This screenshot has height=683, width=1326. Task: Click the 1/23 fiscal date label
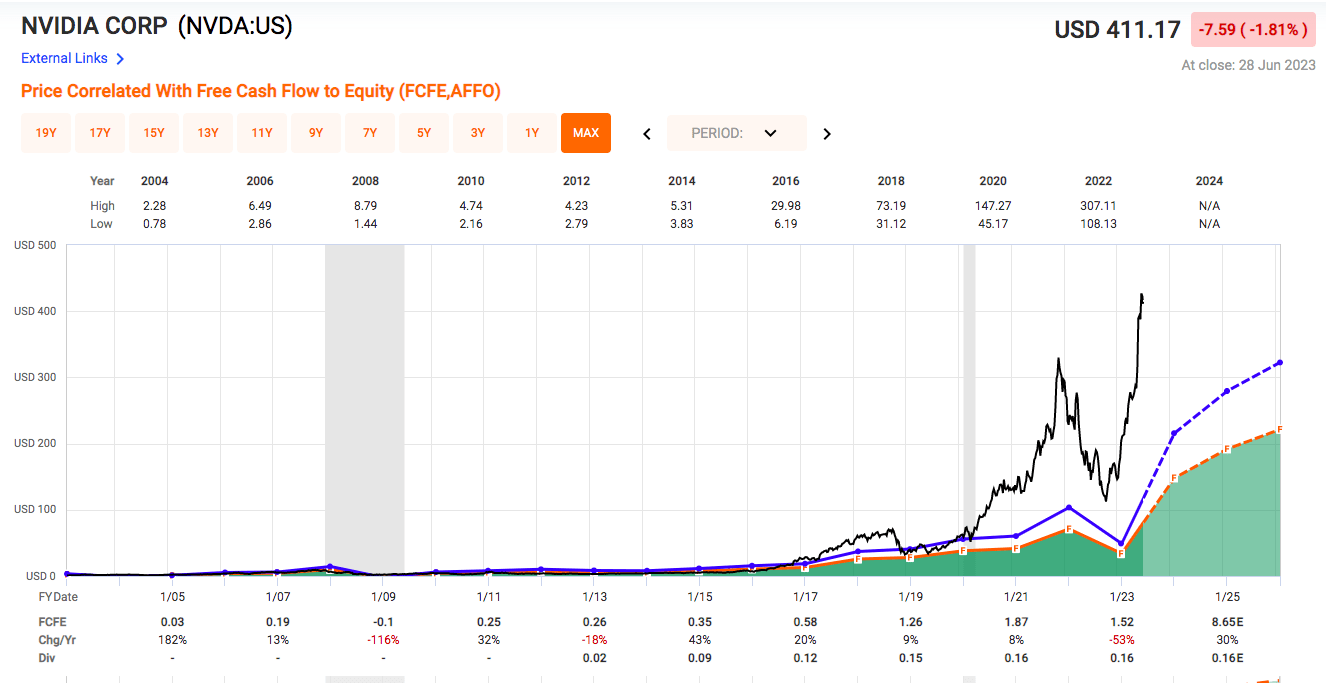1121,597
